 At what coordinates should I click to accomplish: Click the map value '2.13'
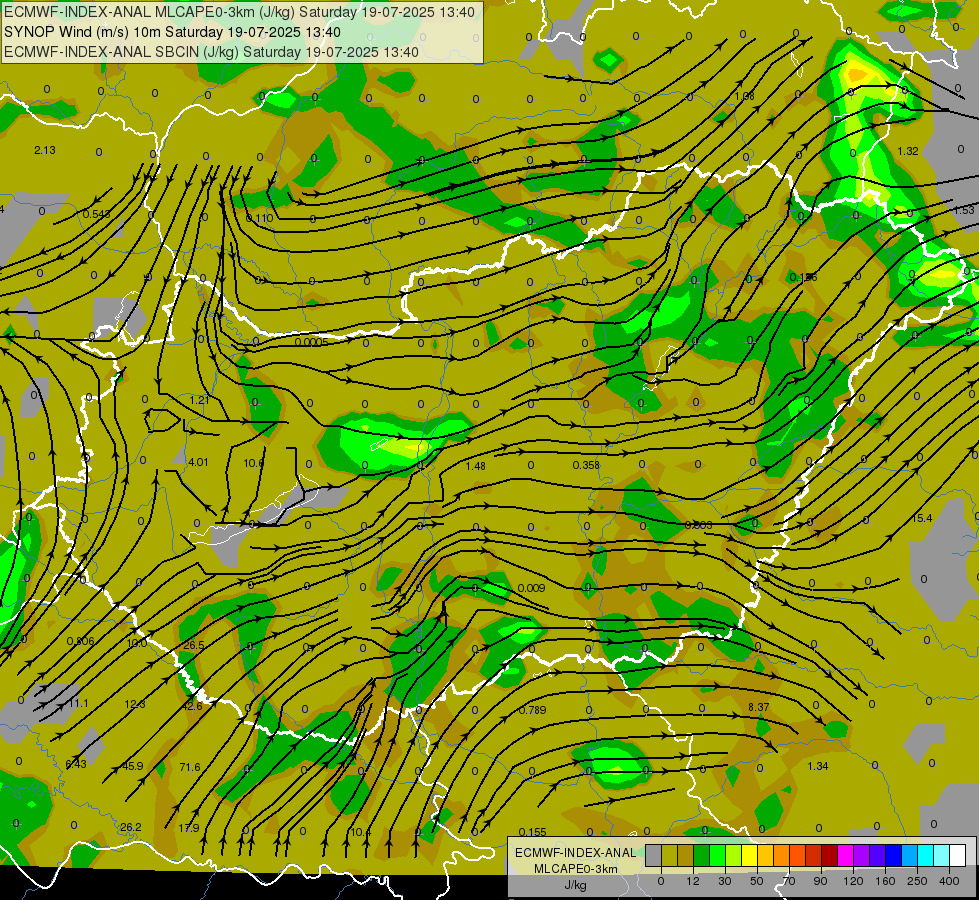(x=45, y=151)
